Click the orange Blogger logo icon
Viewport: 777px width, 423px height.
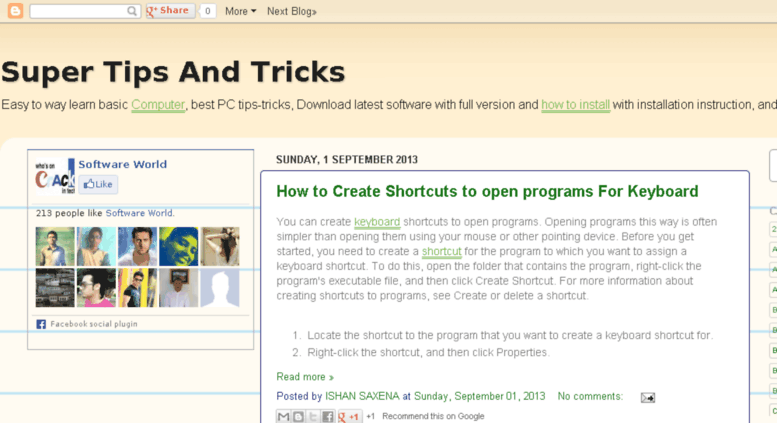pos(15,11)
